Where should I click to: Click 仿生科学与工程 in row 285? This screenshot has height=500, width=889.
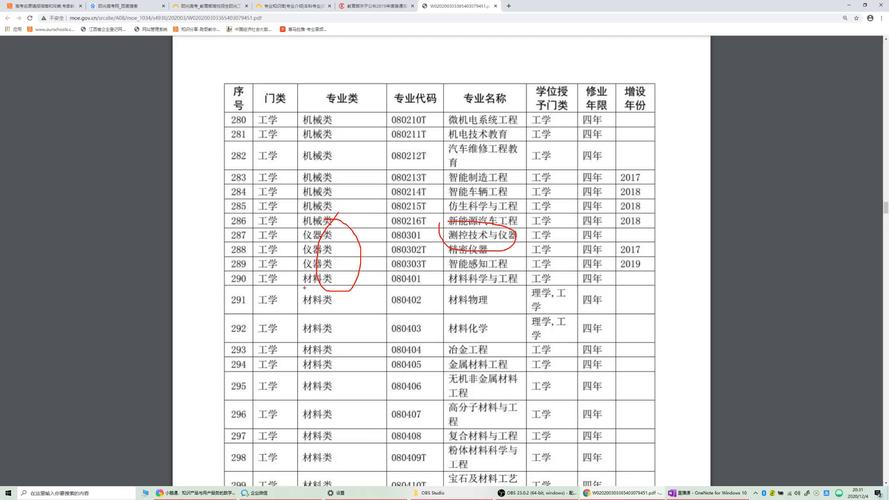pyautogui.click(x=483, y=206)
